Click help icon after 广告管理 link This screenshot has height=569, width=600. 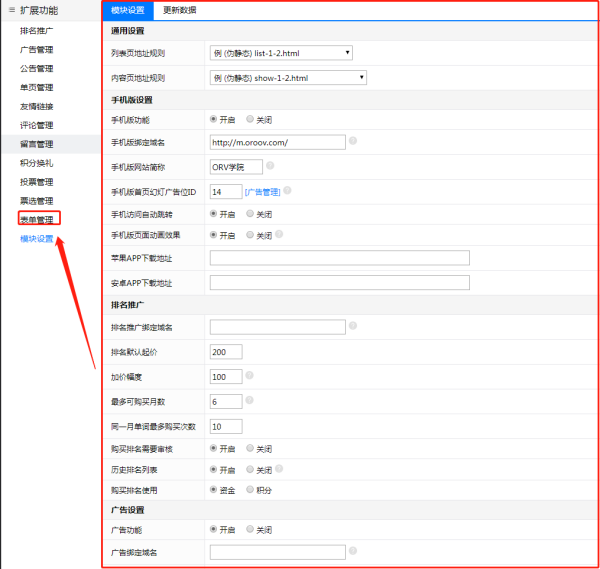(287, 190)
